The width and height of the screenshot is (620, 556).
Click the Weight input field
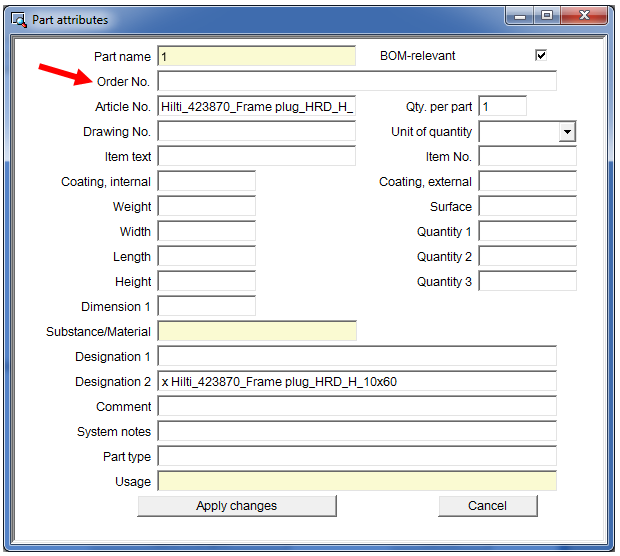pos(207,206)
